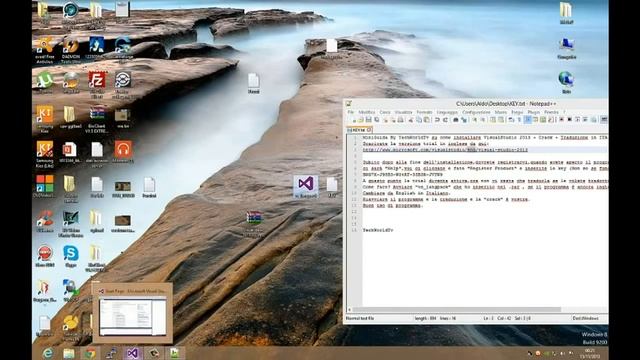Close the KEY.txt tab with its X
The height and width of the screenshot is (360, 640).
[369, 130]
